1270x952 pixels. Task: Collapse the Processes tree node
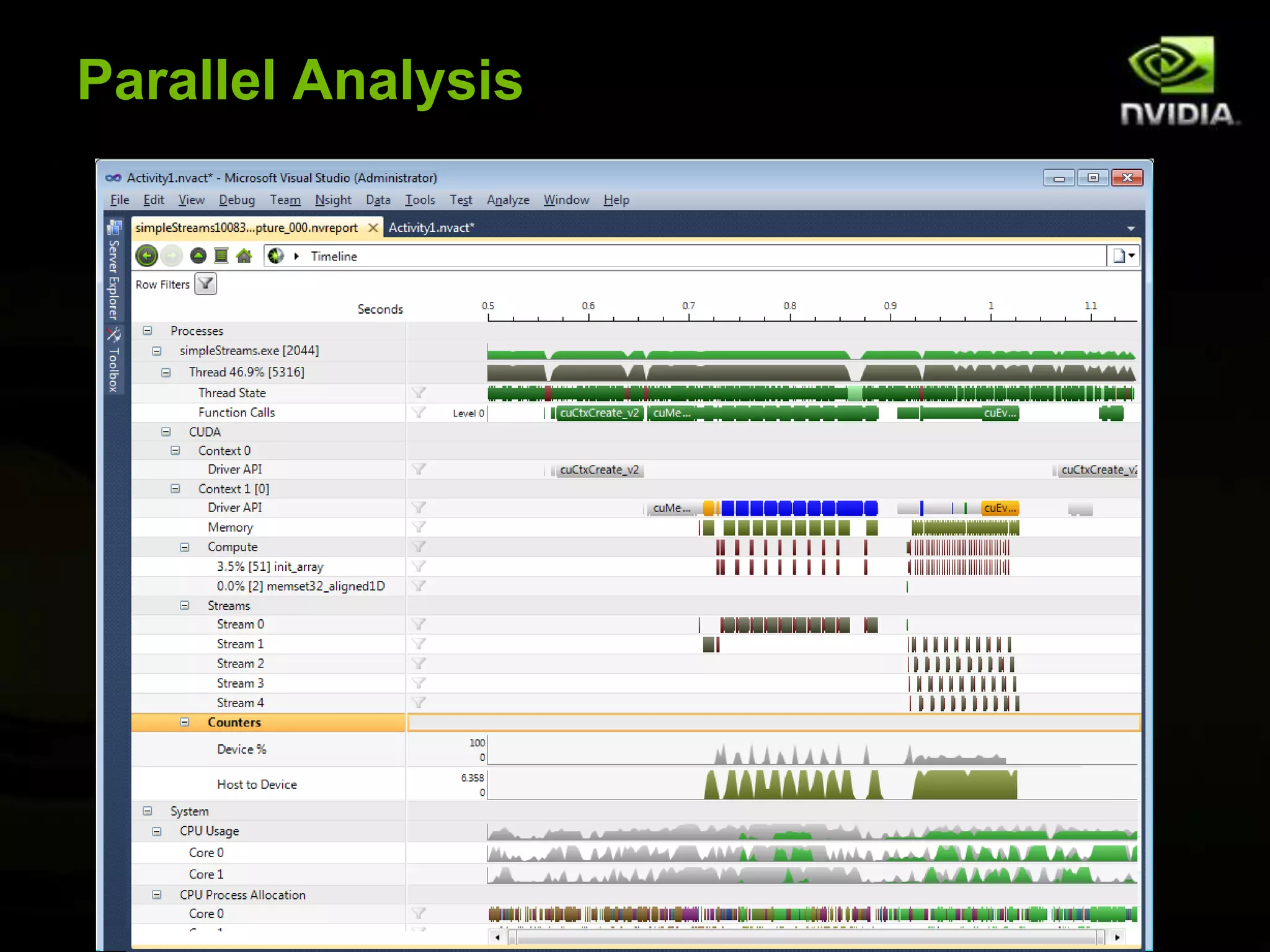tap(148, 330)
